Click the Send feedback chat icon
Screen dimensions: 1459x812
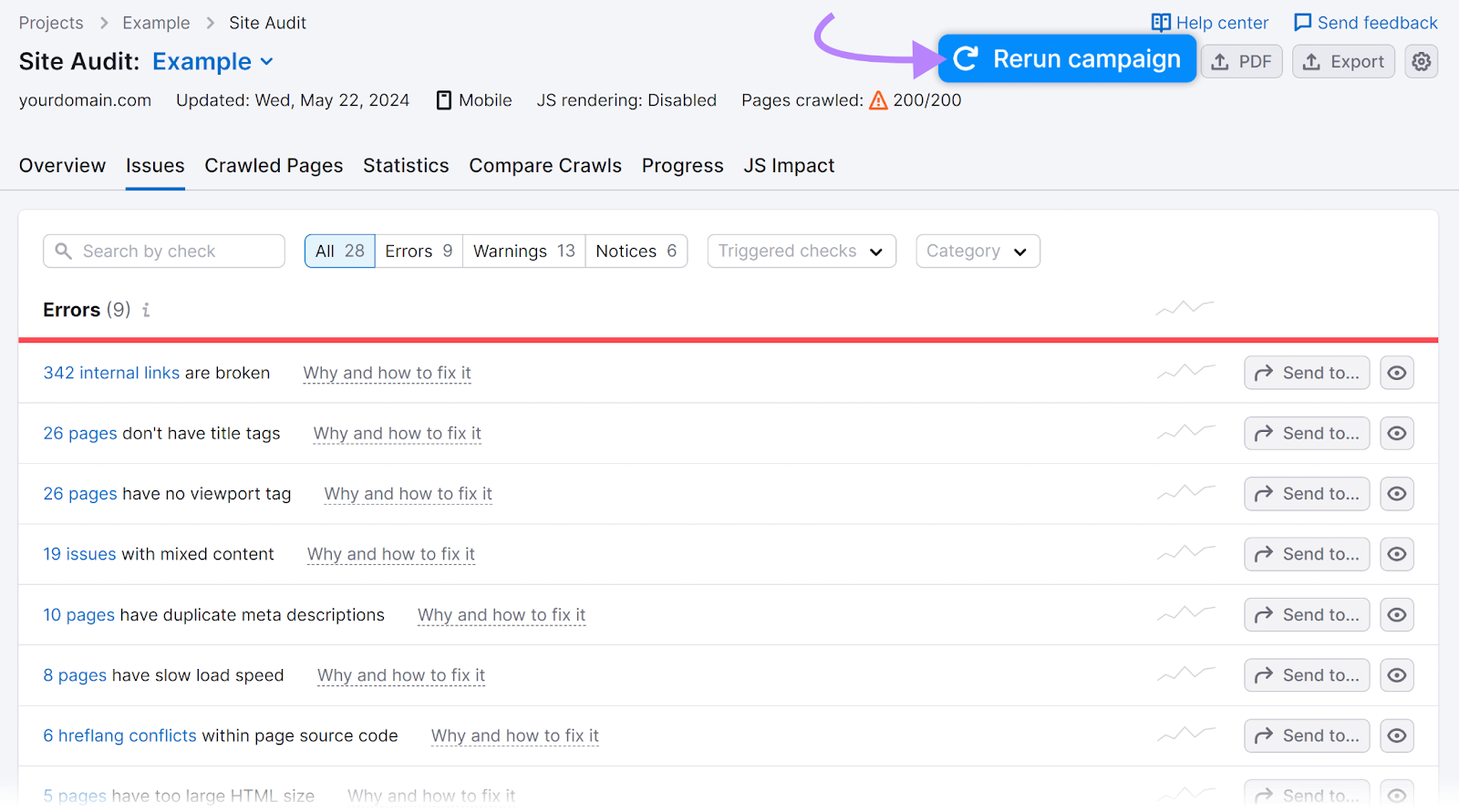pyautogui.click(x=1303, y=23)
